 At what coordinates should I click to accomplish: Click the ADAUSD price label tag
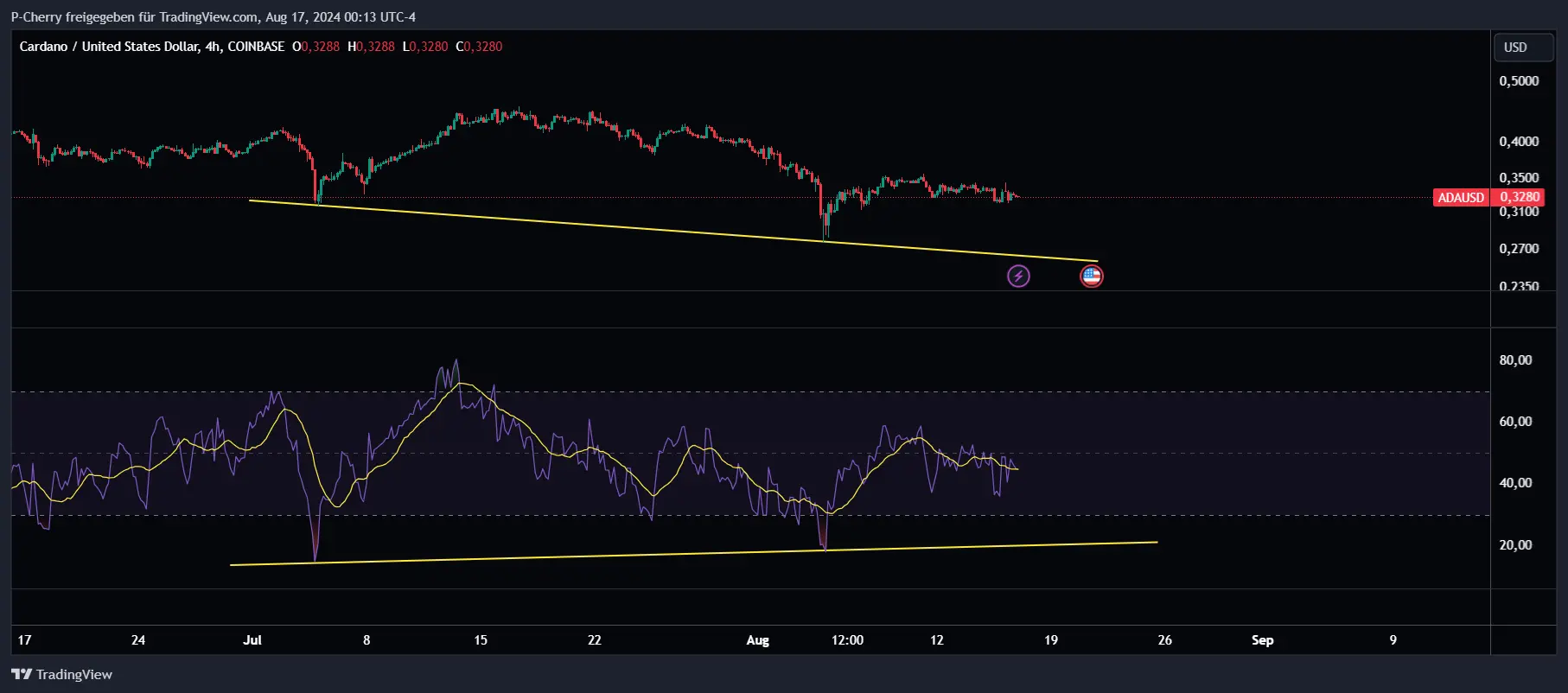coord(1461,198)
